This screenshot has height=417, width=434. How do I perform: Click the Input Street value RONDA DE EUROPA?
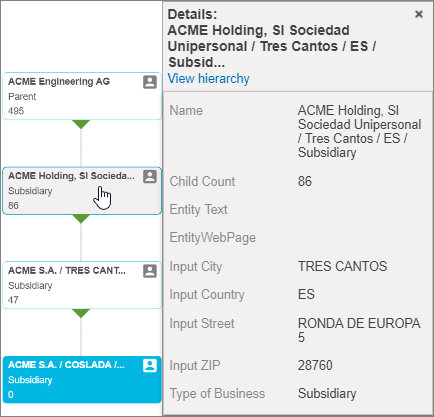point(359,330)
